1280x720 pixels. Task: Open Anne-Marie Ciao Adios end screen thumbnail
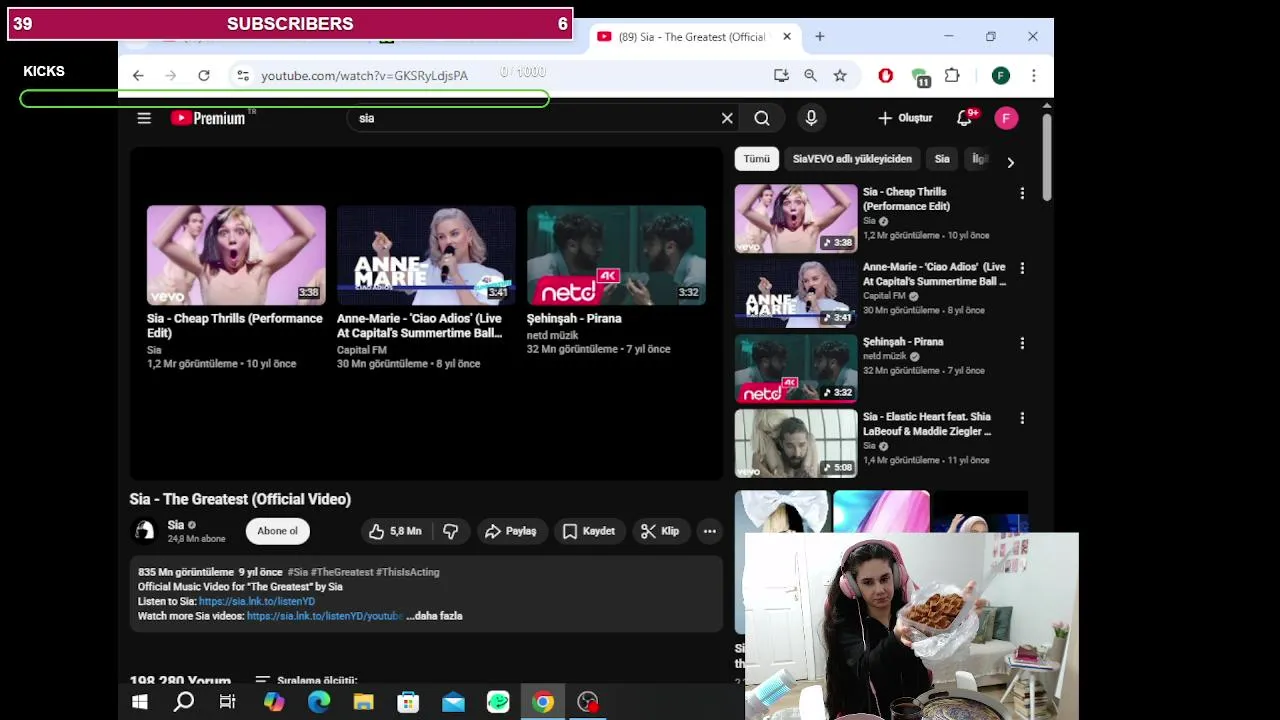pyautogui.click(x=426, y=255)
